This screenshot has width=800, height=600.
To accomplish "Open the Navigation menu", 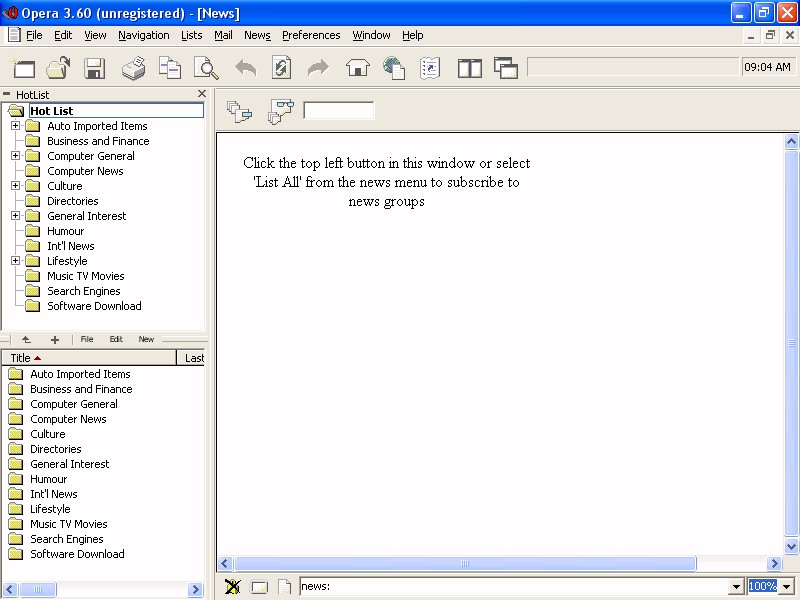I will tap(144, 35).
